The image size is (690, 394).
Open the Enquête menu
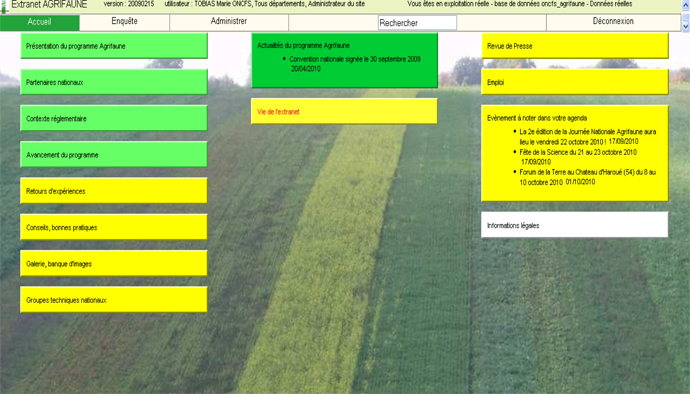[125, 22]
